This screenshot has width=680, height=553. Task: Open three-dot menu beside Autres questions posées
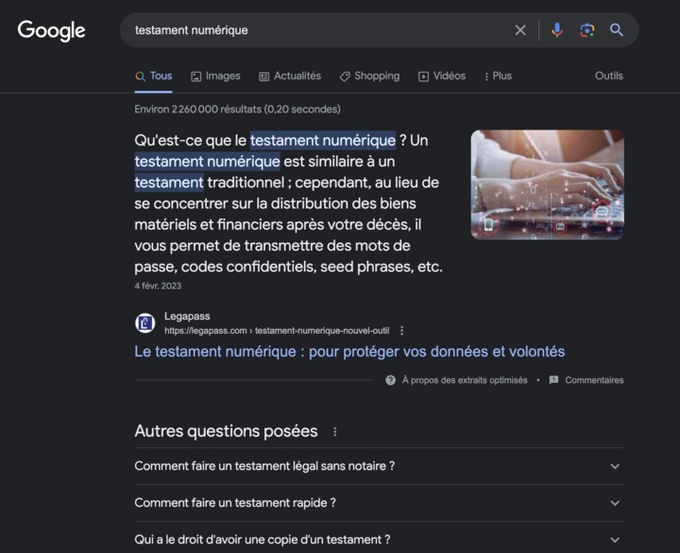point(335,432)
